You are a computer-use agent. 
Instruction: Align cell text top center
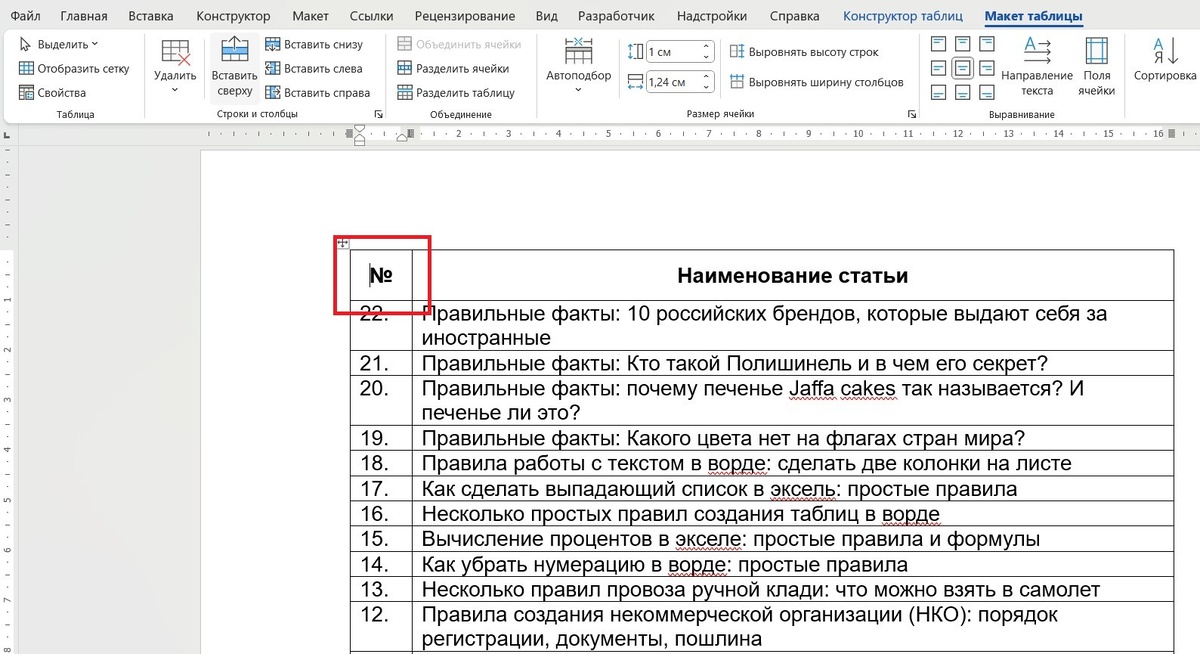pyautogui.click(x=962, y=44)
